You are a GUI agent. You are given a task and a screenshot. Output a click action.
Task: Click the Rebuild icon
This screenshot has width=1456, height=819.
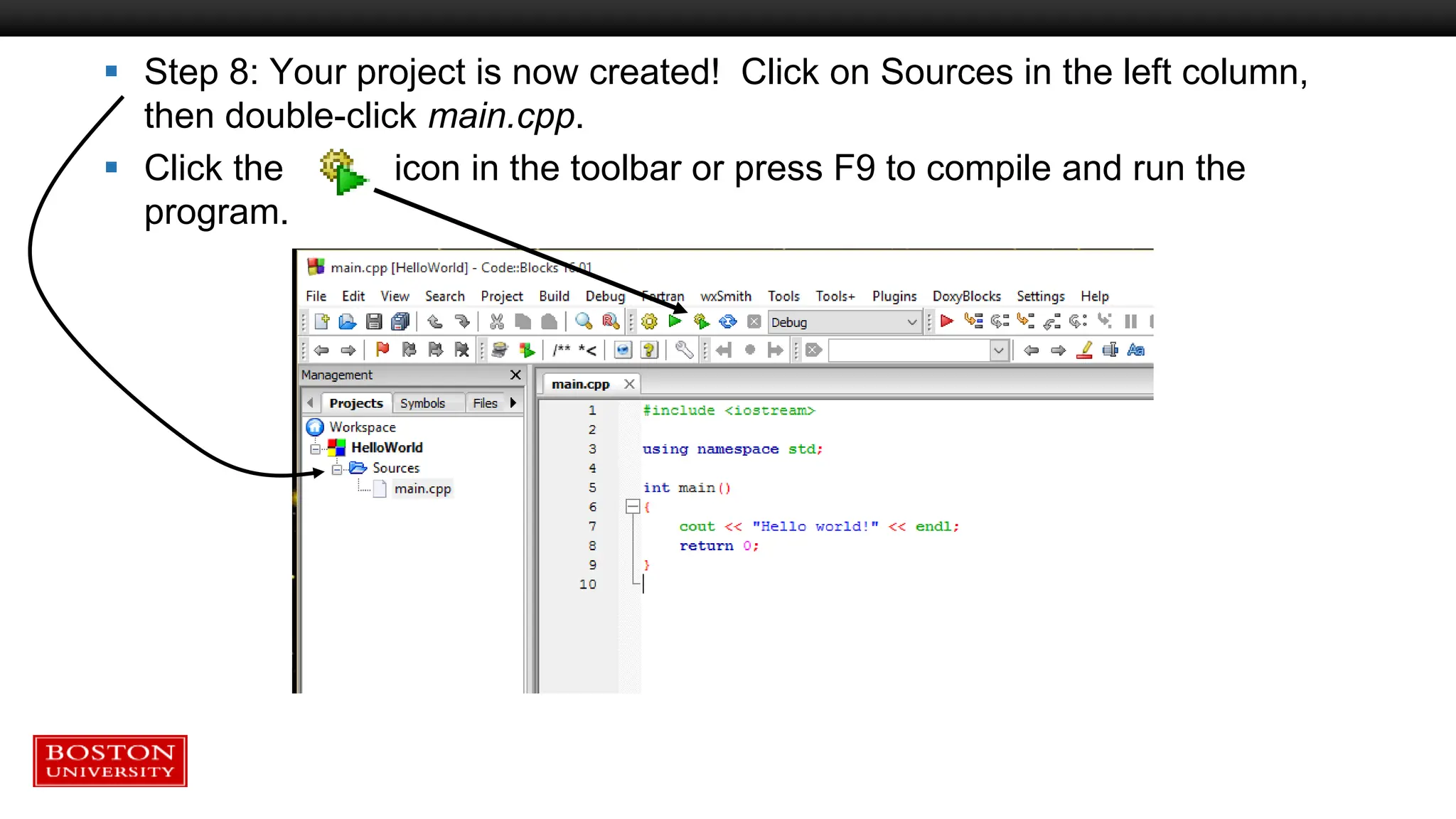[x=728, y=322]
